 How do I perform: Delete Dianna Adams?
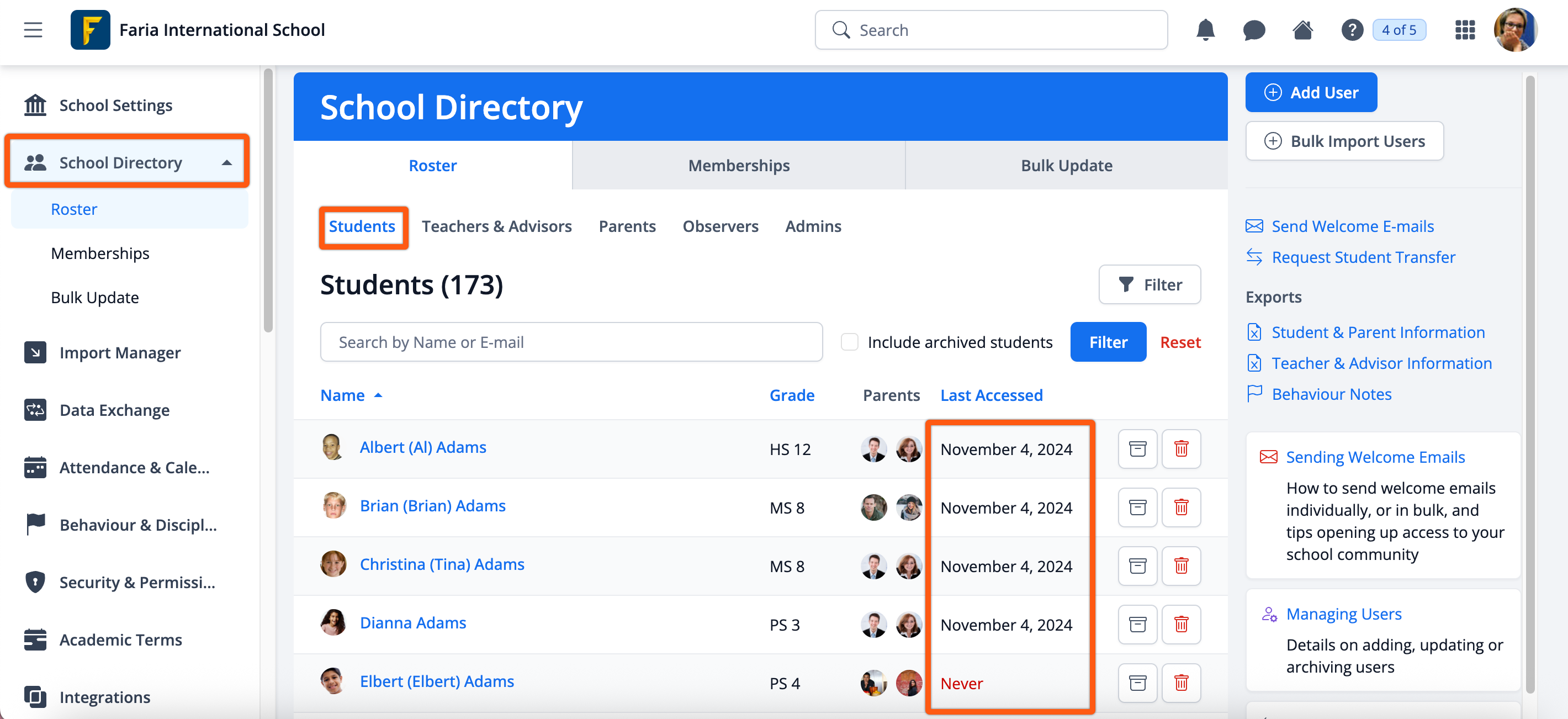pyautogui.click(x=1181, y=624)
